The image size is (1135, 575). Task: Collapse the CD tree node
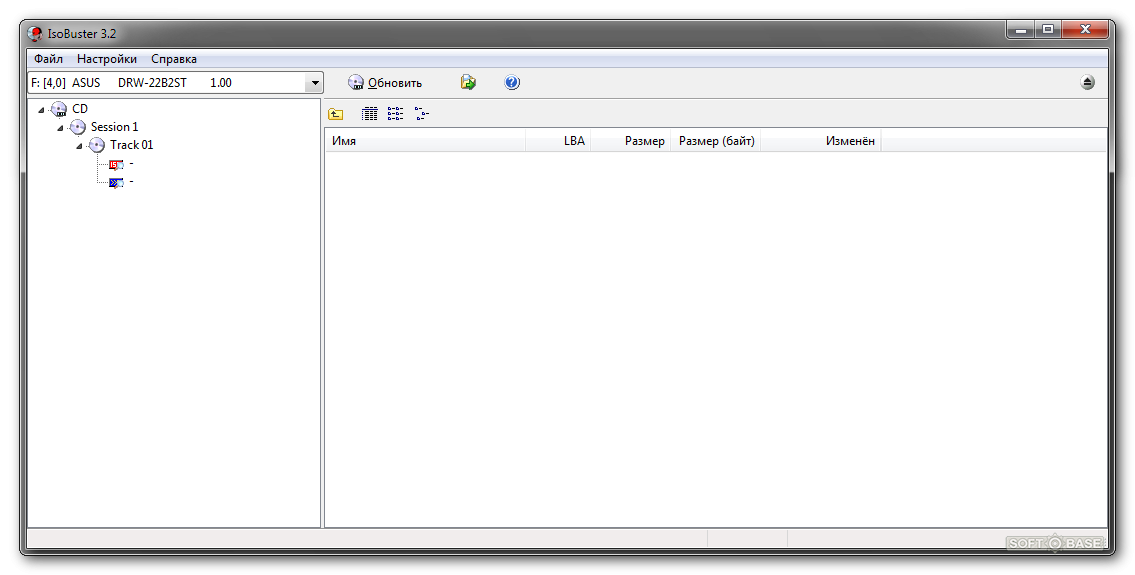click(39, 109)
